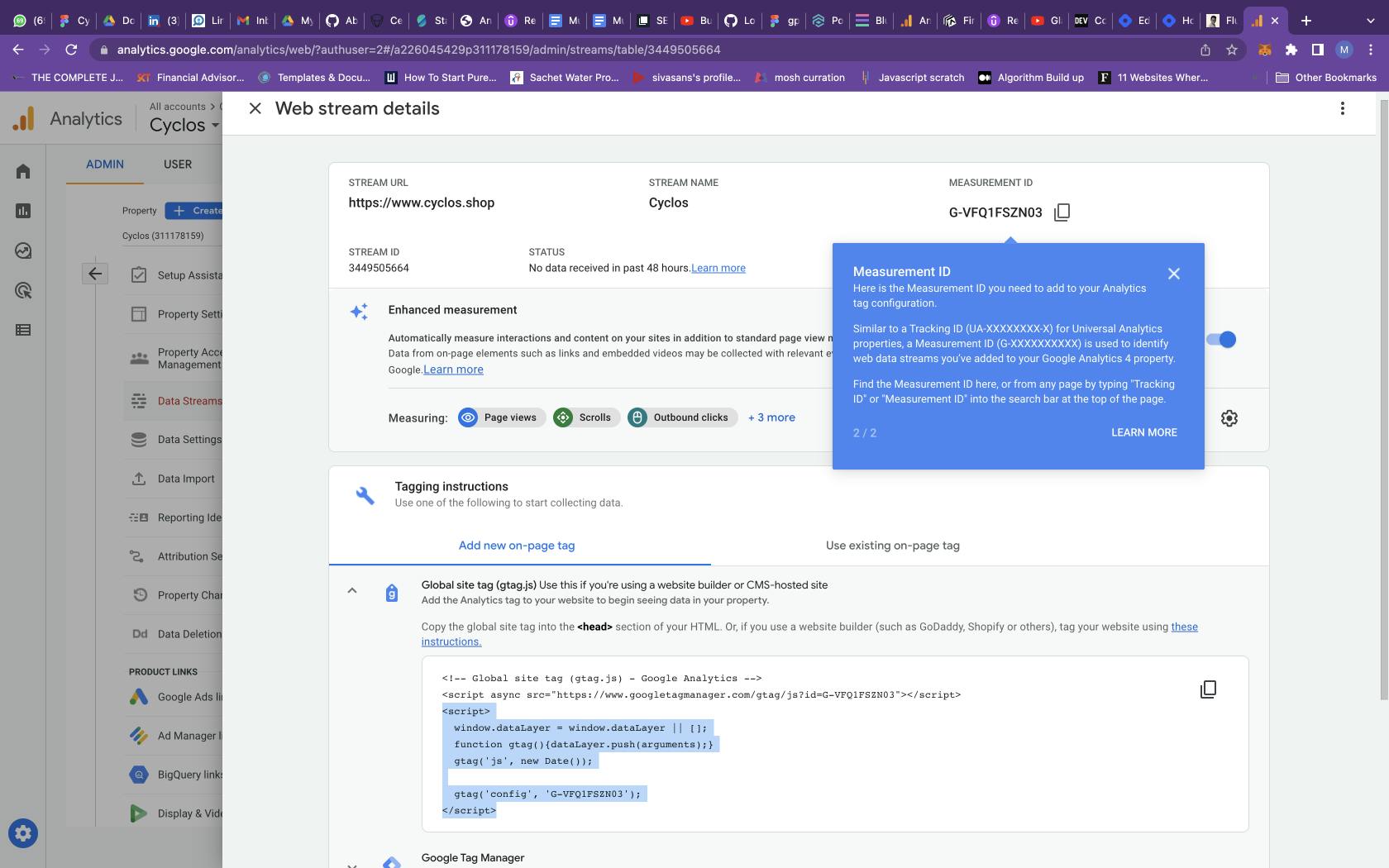Open the Algorithm Build up bookmark
Viewport: 1389px width, 868px height.
[x=1031, y=77]
